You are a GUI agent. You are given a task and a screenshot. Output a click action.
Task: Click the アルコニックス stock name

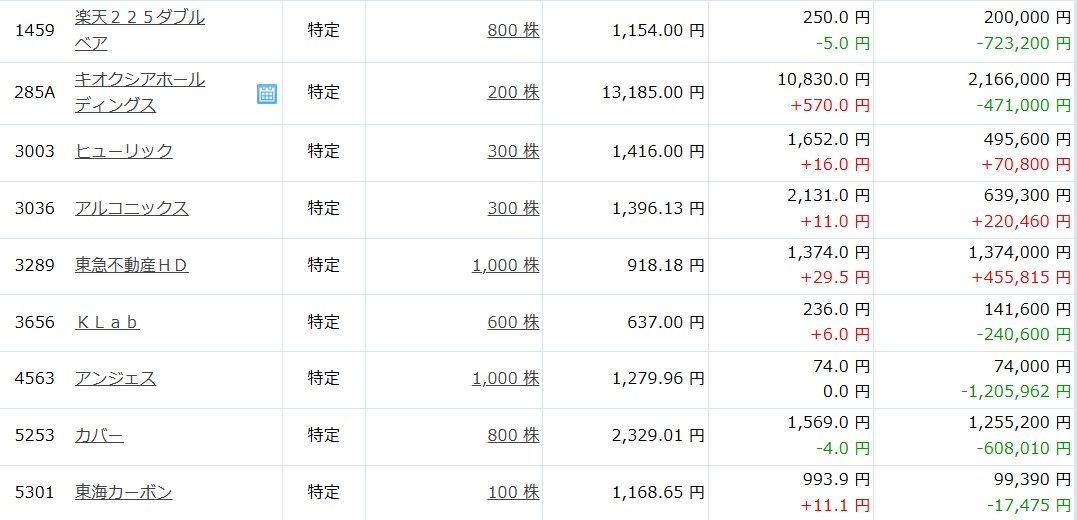coord(132,208)
